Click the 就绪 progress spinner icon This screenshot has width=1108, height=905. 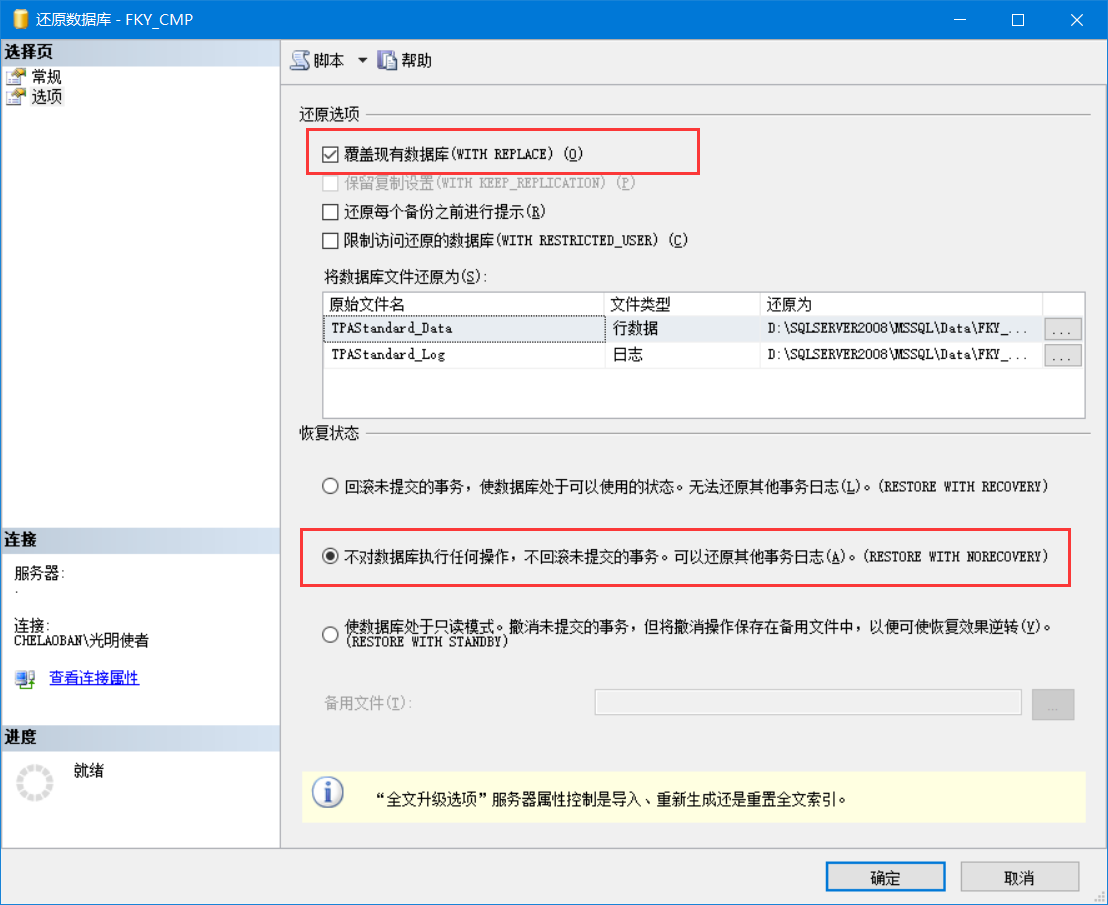point(34,783)
